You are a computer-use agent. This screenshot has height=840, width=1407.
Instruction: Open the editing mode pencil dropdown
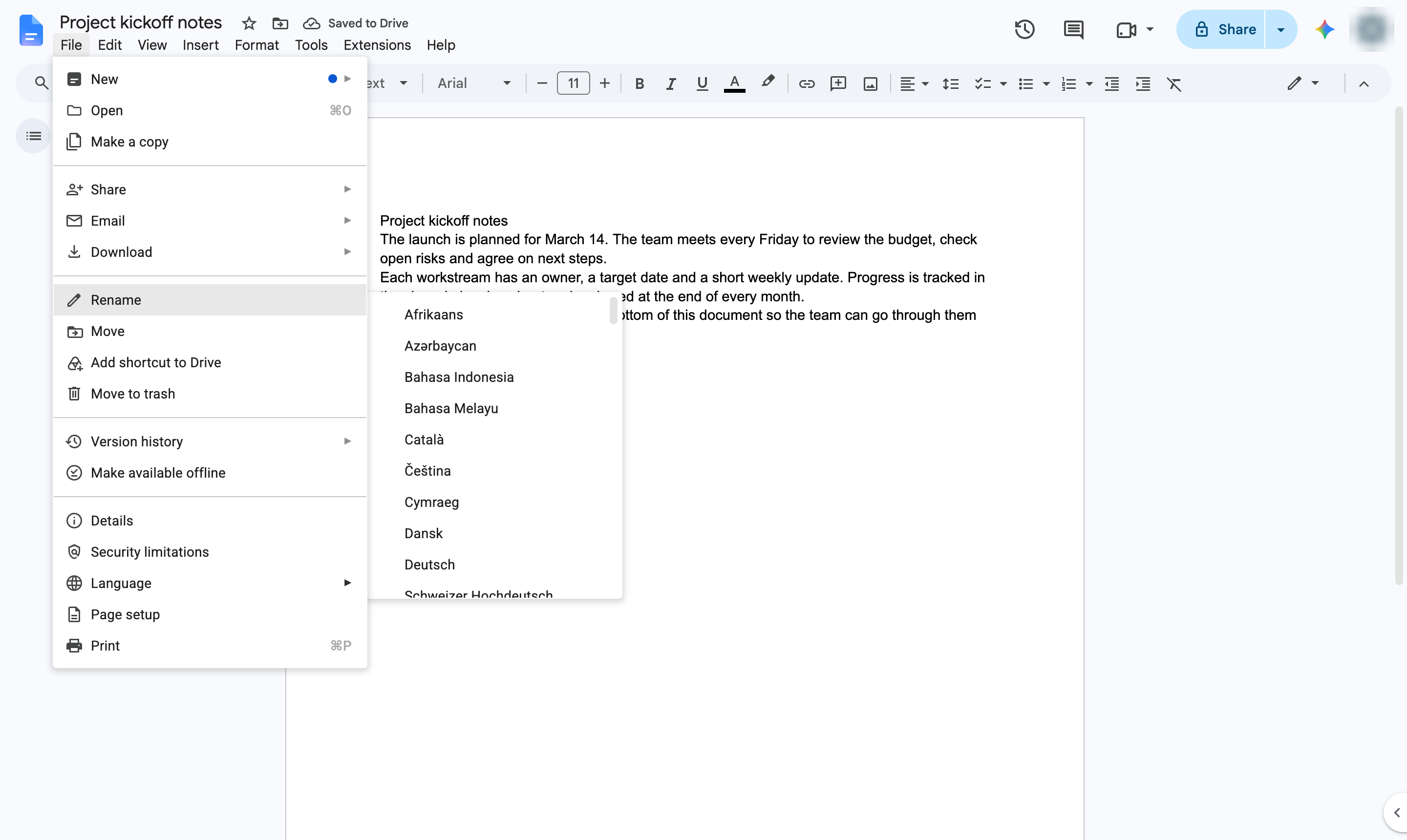click(1303, 84)
